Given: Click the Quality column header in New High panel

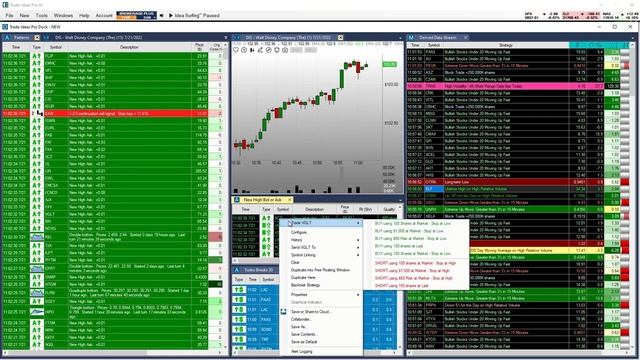Looking at the screenshot, I should (389, 209).
